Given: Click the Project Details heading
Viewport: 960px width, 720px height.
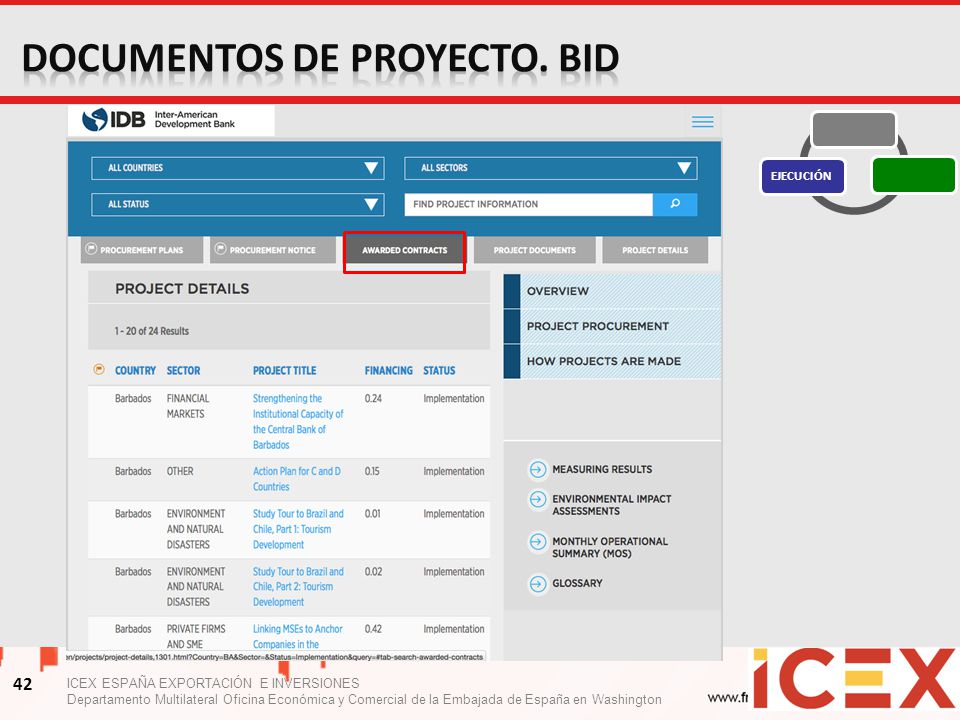Looking at the screenshot, I should coord(182,289).
